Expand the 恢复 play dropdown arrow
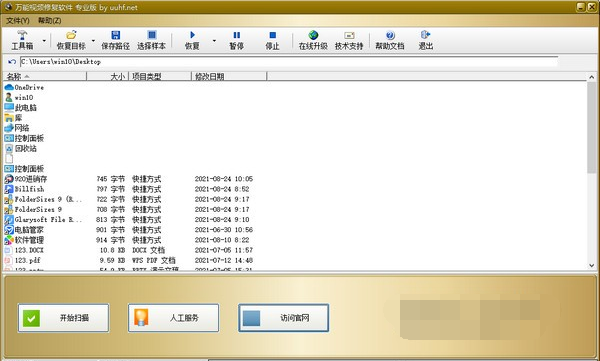Viewport: 600px width, 361px height. pos(214,41)
